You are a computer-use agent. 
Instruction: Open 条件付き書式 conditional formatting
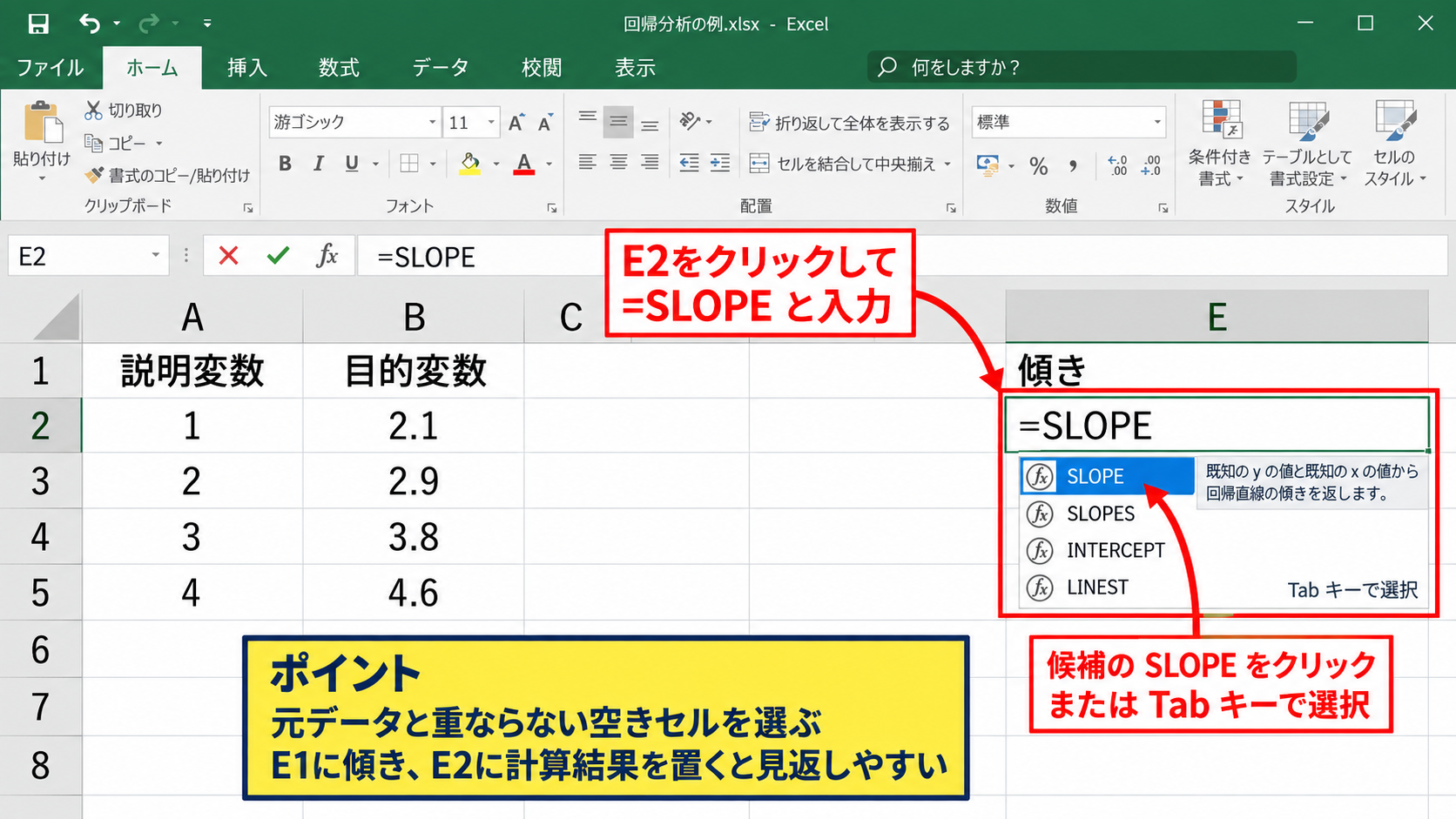coord(1219,144)
